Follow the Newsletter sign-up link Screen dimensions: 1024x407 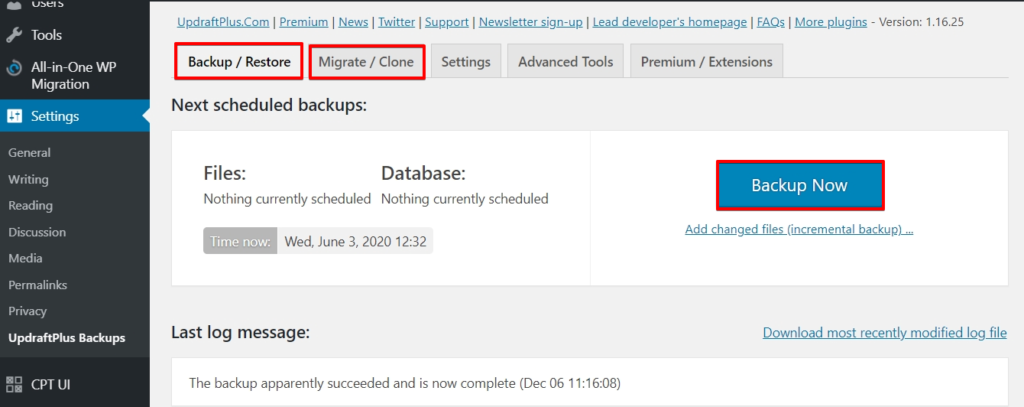point(530,22)
